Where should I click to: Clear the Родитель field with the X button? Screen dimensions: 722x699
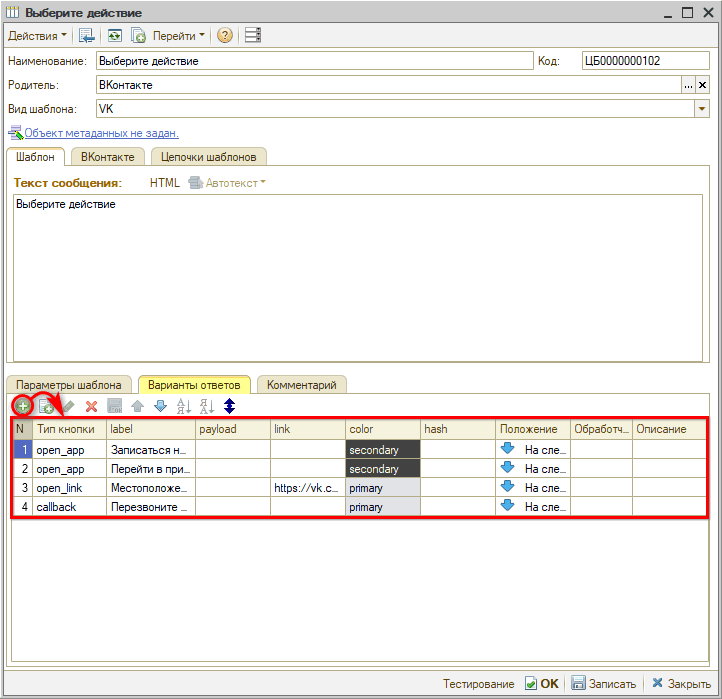702,85
